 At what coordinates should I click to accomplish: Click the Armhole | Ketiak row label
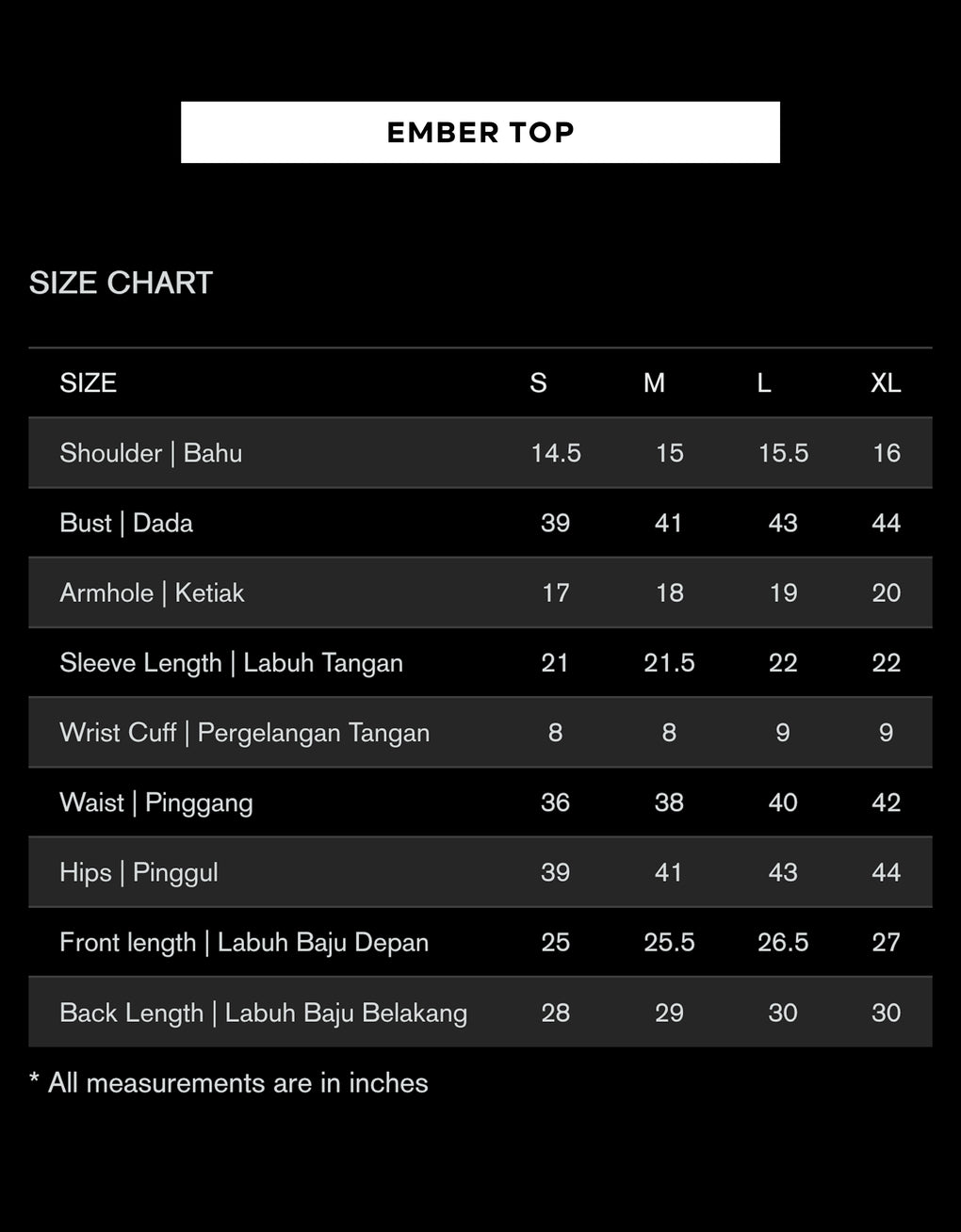(x=152, y=592)
